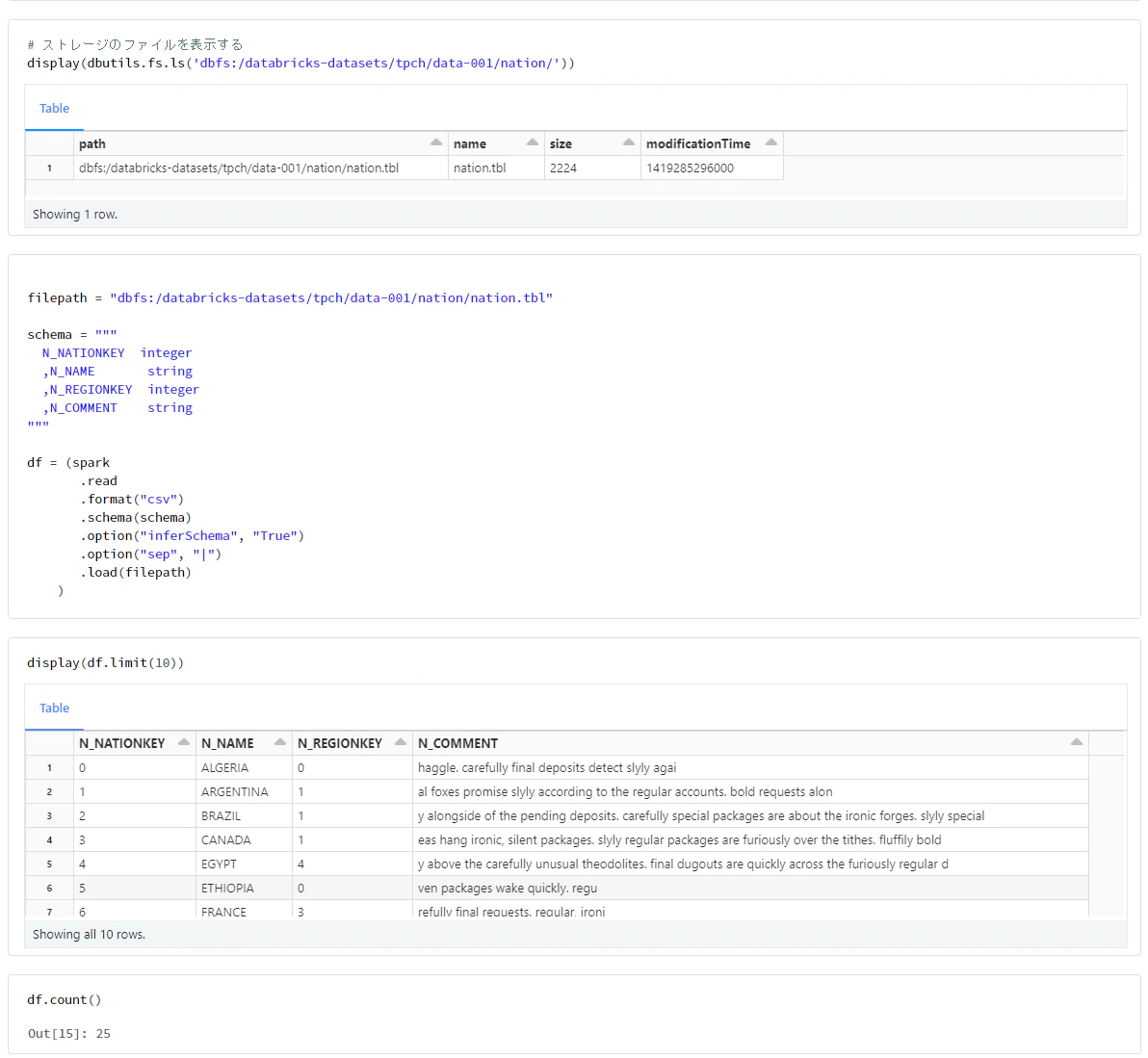Select the modification time 1419285296000
The height and width of the screenshot is (1058, 1148).
(712, 168)
